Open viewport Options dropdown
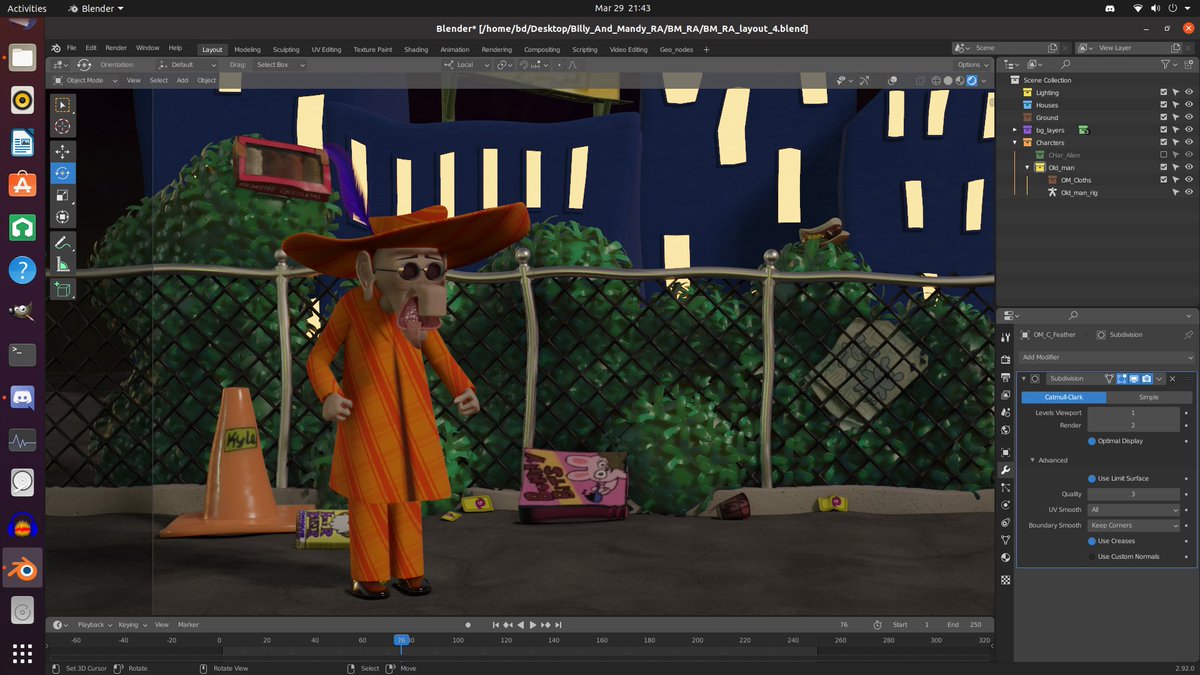This screenshot has width=1200, height=675. point(971,65)
